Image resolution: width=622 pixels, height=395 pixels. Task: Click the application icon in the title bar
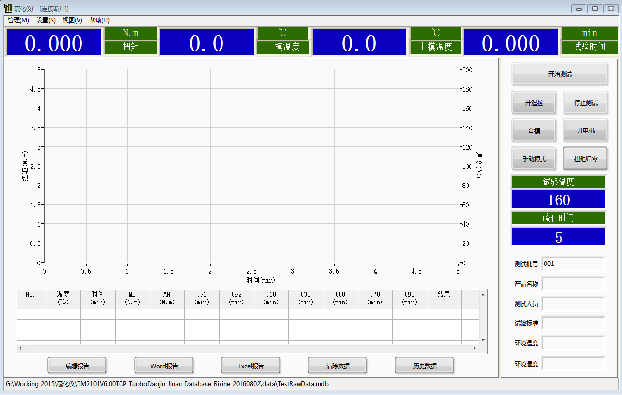coord(8,8)
